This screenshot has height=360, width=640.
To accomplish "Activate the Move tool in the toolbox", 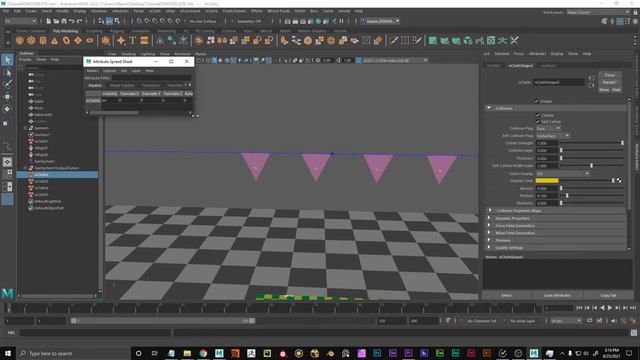I will tap(7, 97).
